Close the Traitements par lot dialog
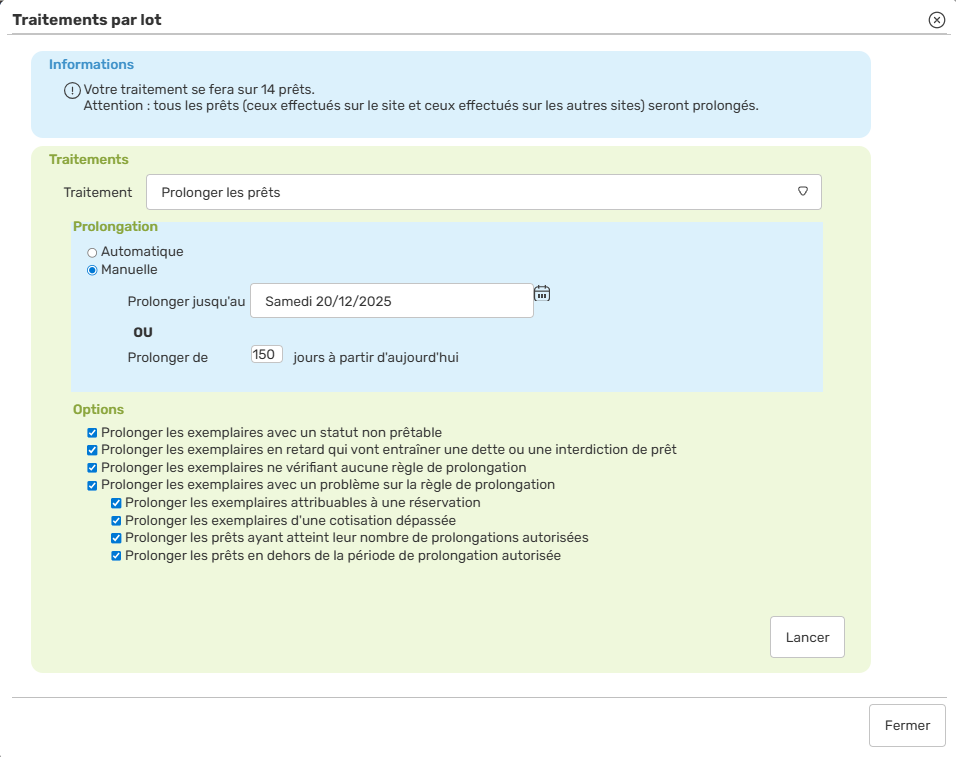Image resolution: width=956 pixels, height=757 pixels. click(936, 20)
